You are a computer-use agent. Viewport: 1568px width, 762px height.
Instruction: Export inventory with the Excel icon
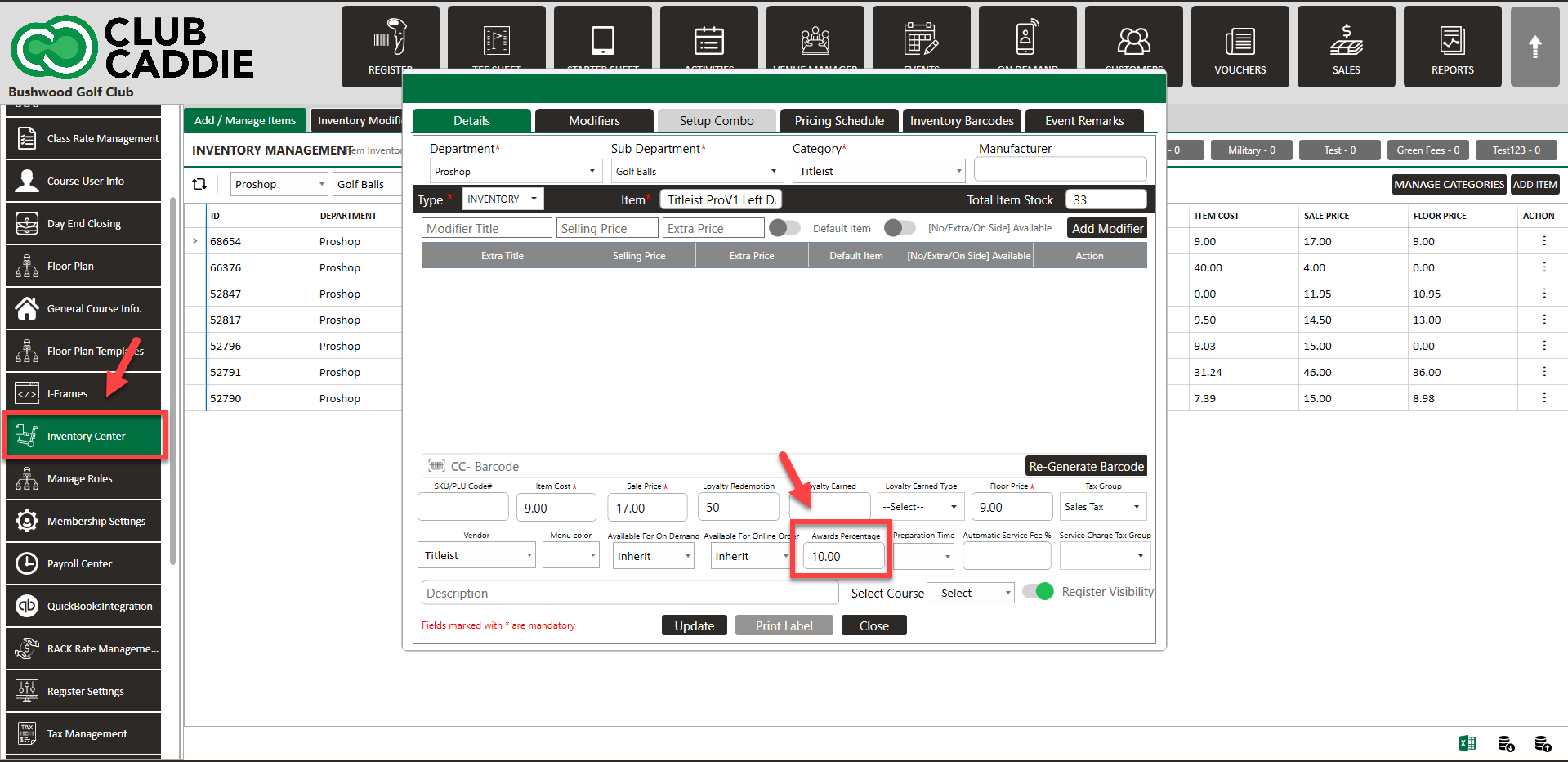pos(1467,743)
